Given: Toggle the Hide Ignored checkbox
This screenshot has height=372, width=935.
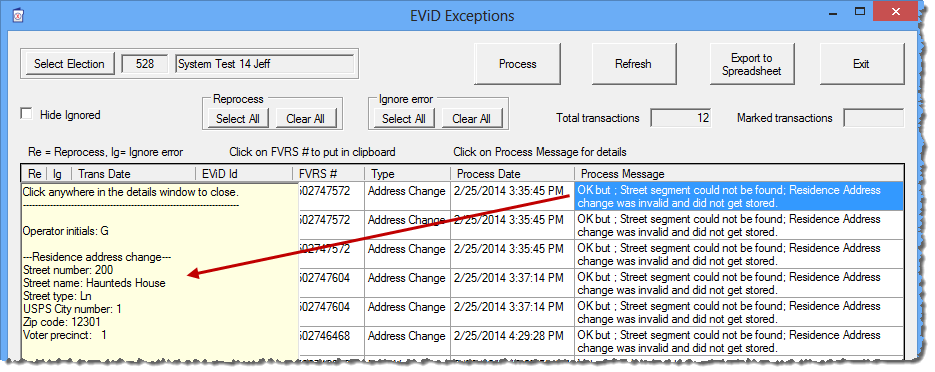Looking at the screenshot, I should click(26, 114).
